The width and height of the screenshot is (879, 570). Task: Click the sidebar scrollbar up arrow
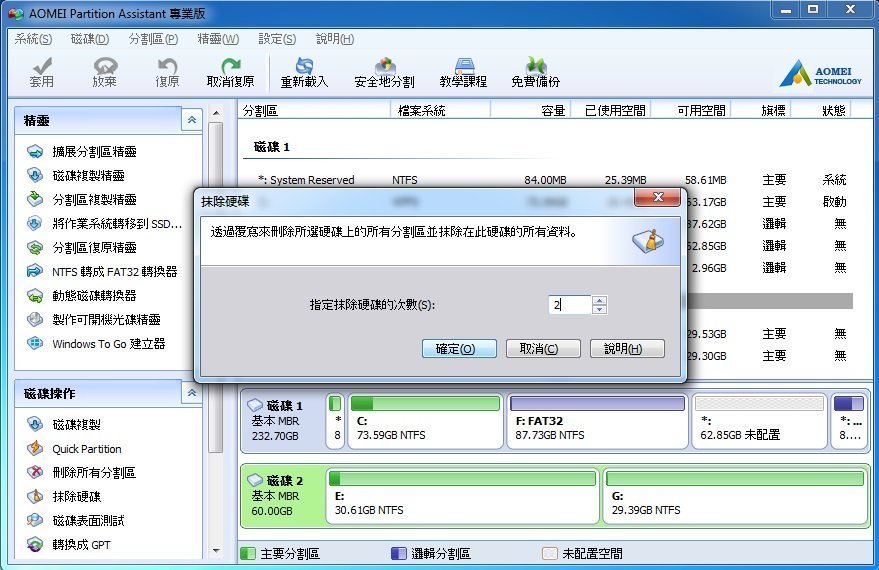point(216,113)
